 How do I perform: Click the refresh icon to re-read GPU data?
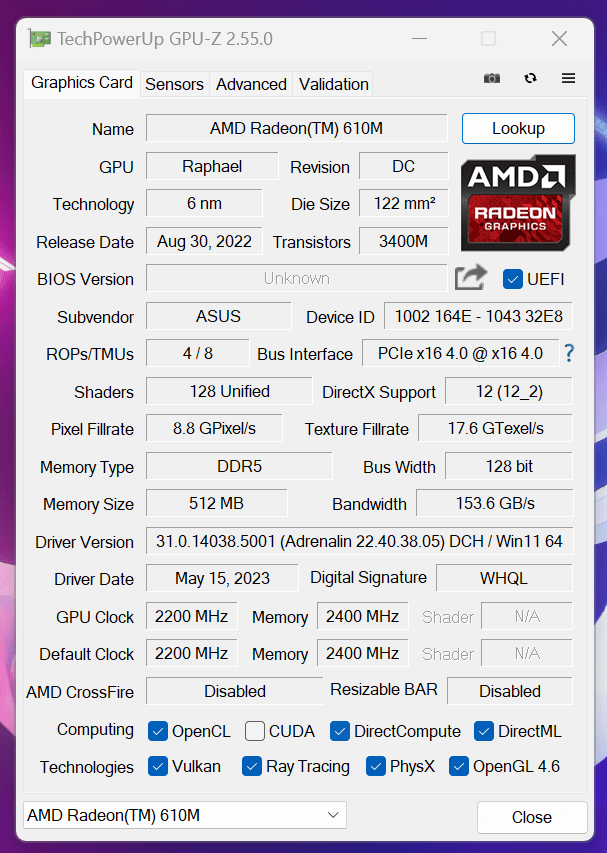point(530,78)
